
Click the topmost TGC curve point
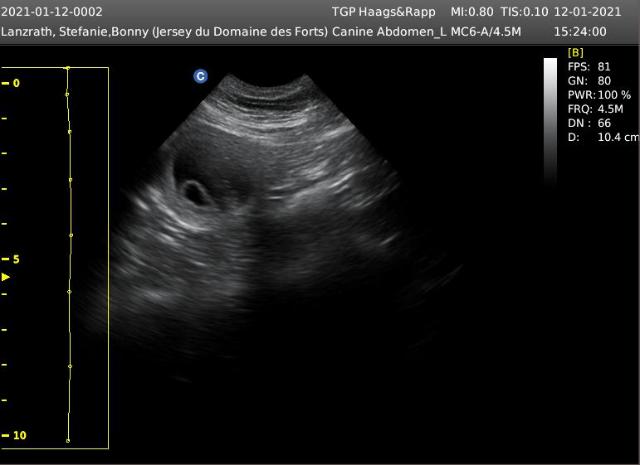pos(67,68)
